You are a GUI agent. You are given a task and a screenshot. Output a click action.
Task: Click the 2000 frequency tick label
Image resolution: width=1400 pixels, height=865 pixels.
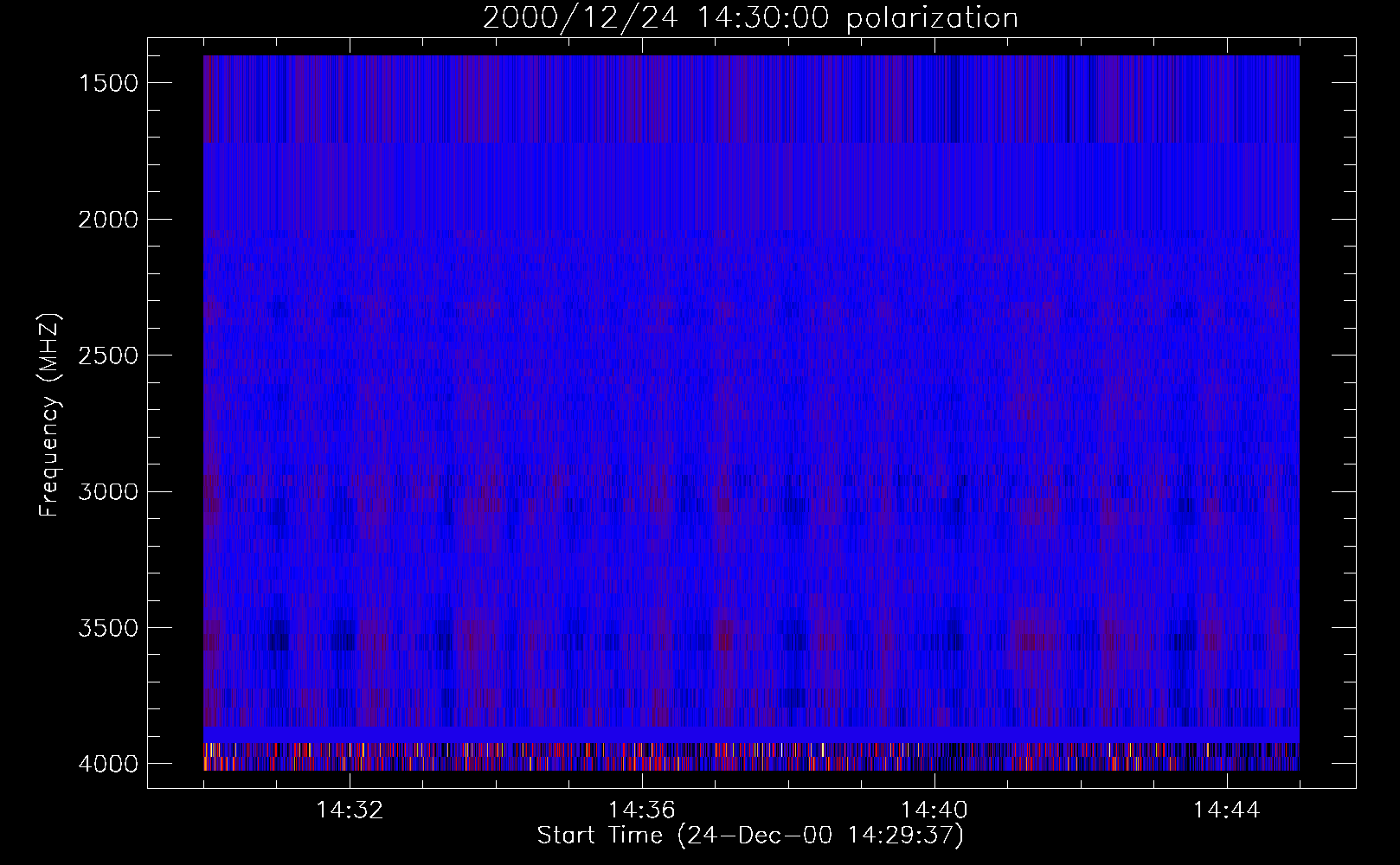point(108,220)
